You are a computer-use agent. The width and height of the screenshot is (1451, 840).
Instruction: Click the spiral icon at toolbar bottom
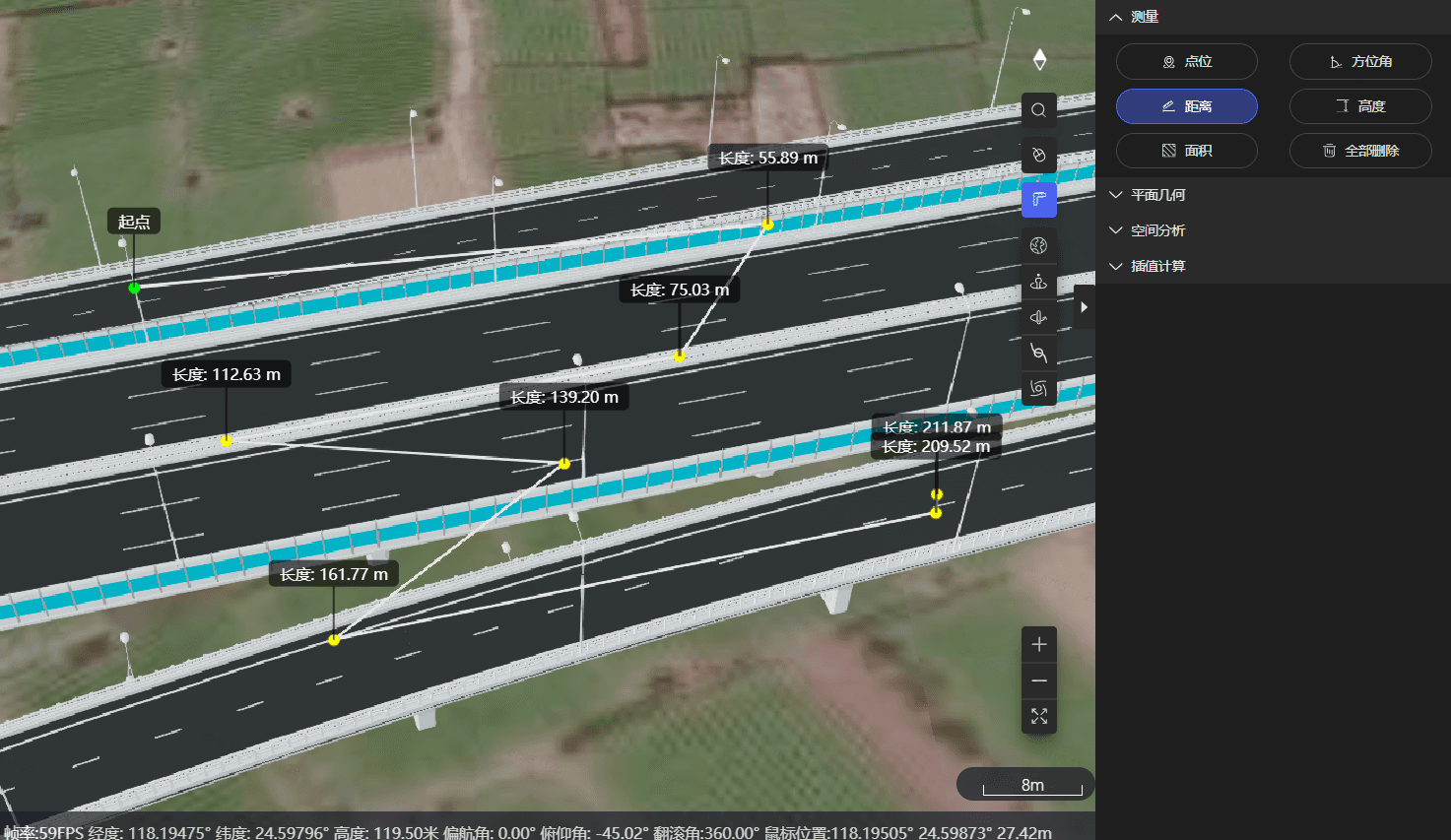point(1038,388)
